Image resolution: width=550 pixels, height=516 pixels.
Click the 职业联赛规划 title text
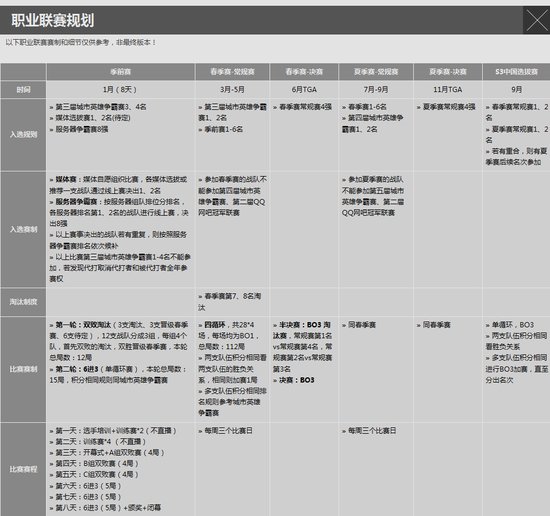53,20
